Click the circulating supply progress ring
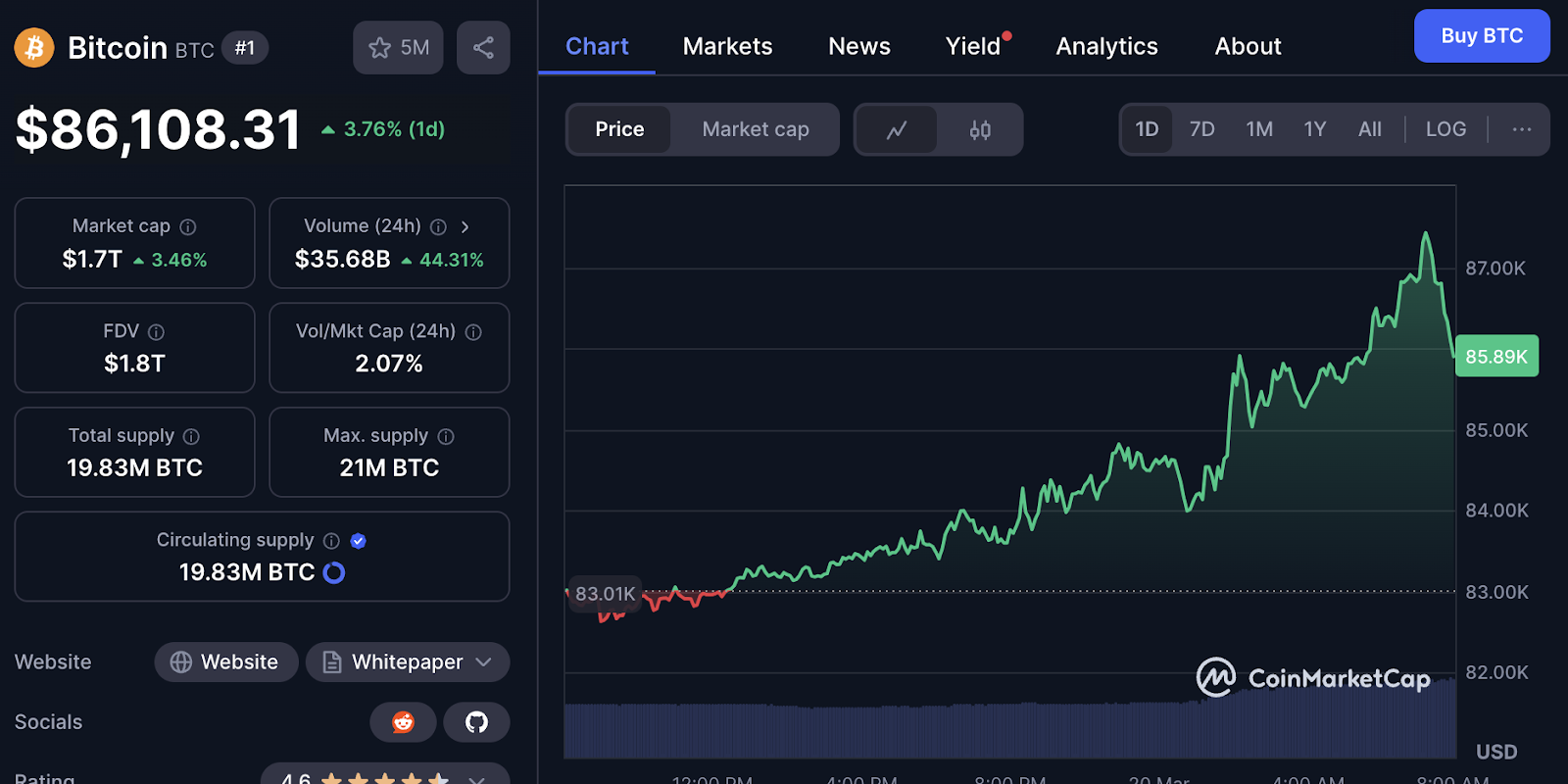 334,572
